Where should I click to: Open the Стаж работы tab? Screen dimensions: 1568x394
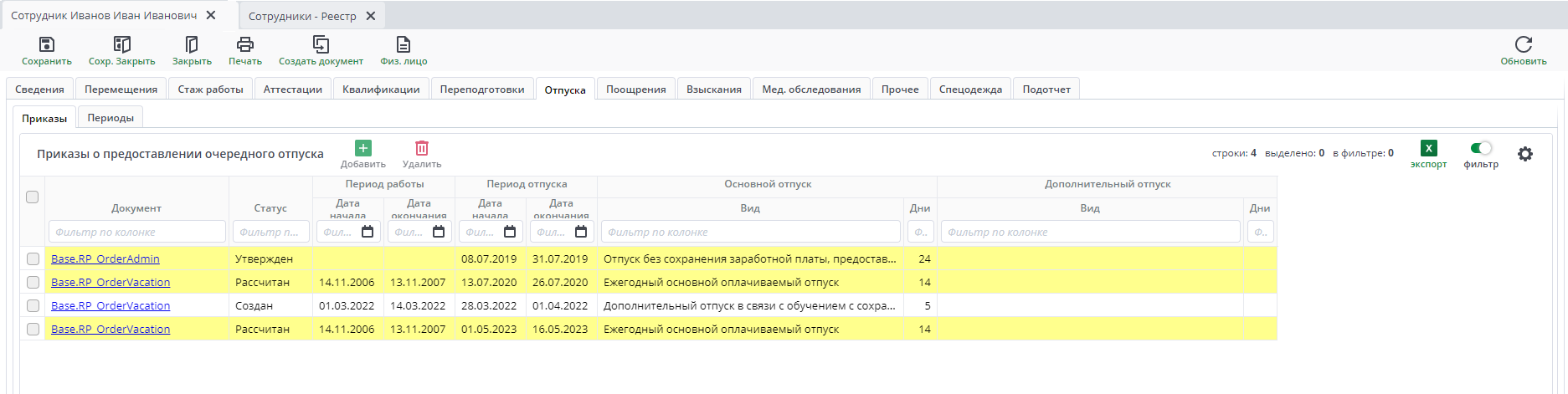tap(210, 89)
